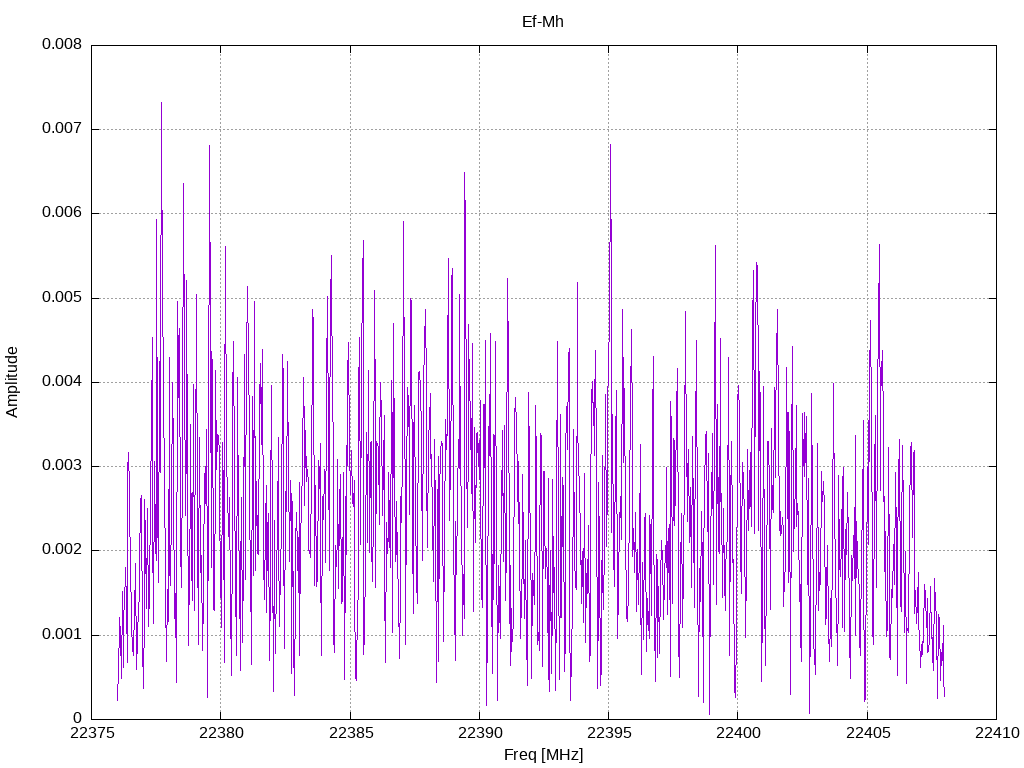Click the x-axis tick label 22375
The width and height of the screenshot is (1024, 768).
click(x=91, y=733)
